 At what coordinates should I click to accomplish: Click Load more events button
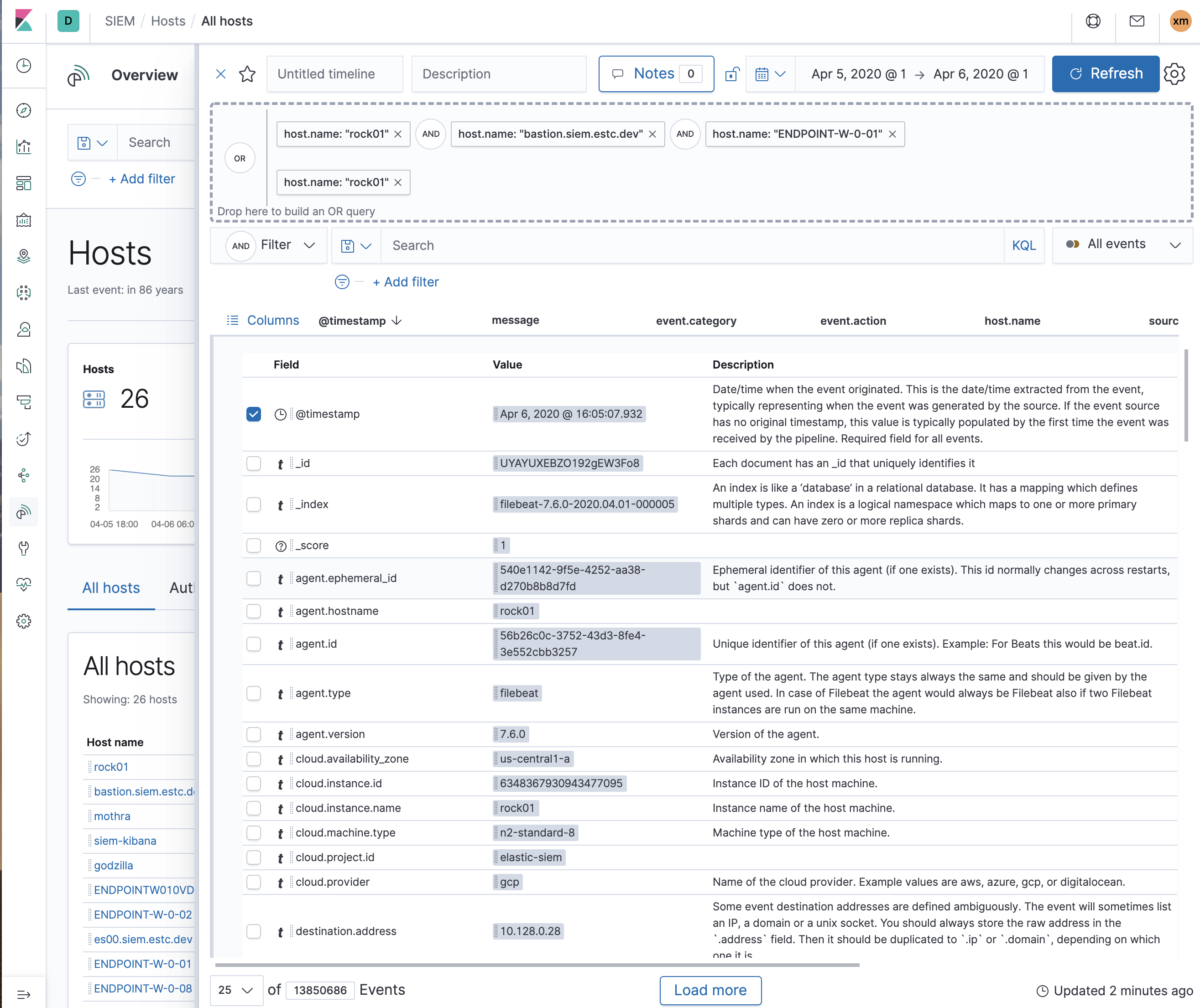(x=710, y=990)
